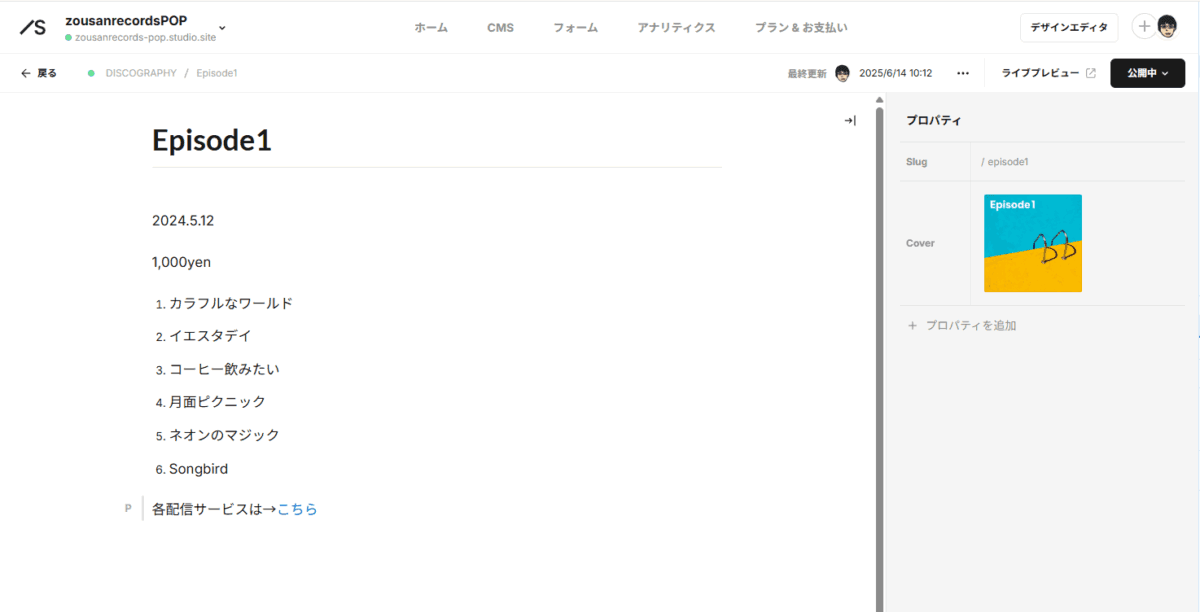Collapse the properties panel with arrow icon
The height and width of the screenshot is (612, 1200).
(x=850, y=121)
